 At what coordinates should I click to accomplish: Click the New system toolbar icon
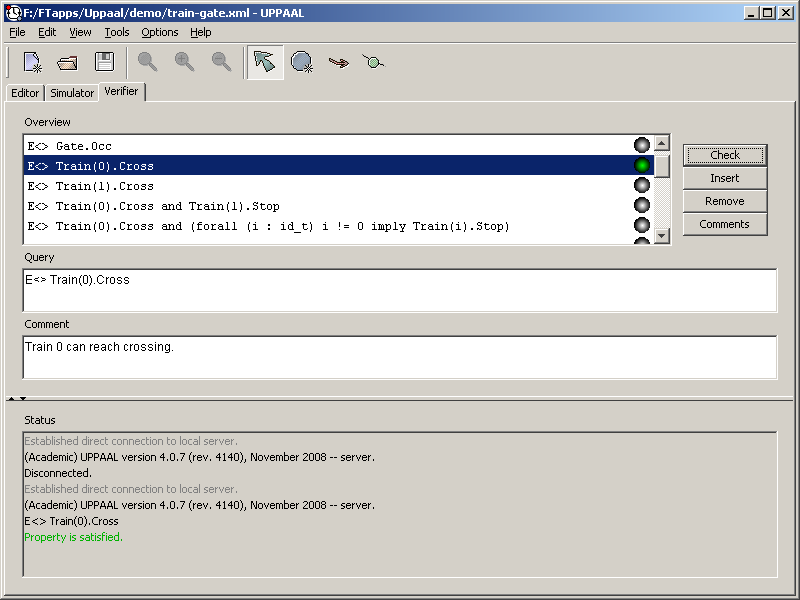pyautogui.click(x=33, y=62)
